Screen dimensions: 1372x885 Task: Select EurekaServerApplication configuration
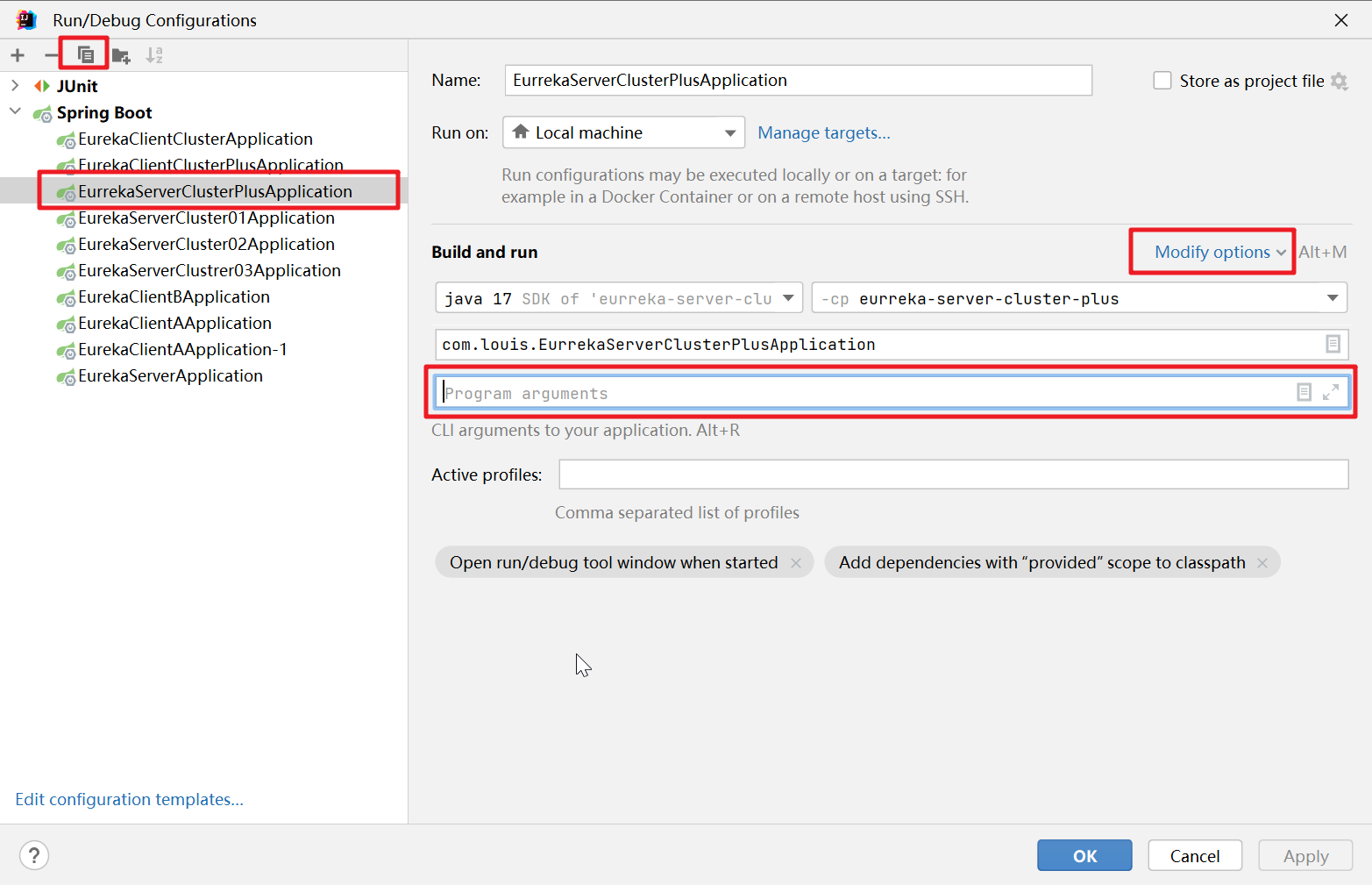170,375
